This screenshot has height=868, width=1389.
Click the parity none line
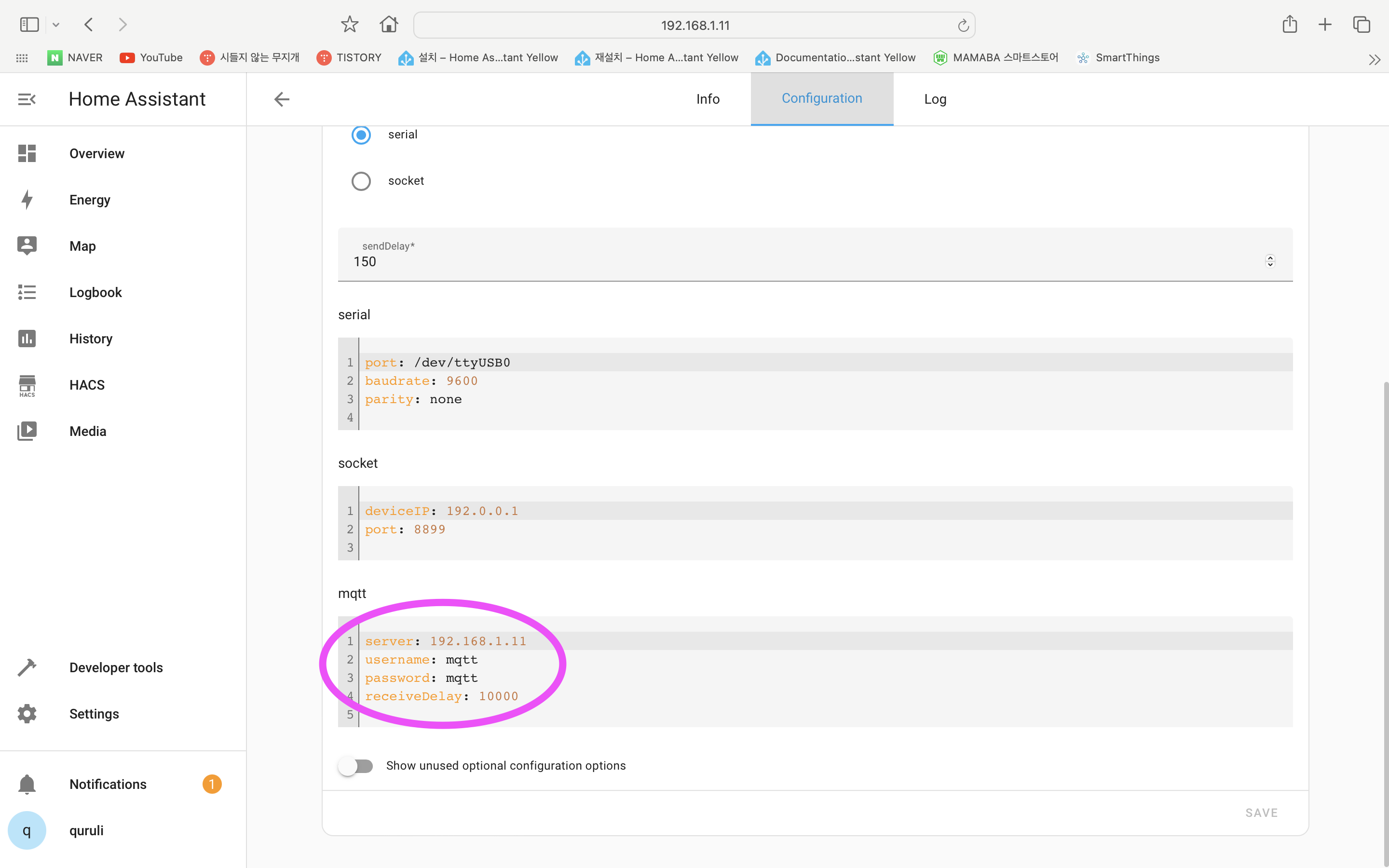825,399
